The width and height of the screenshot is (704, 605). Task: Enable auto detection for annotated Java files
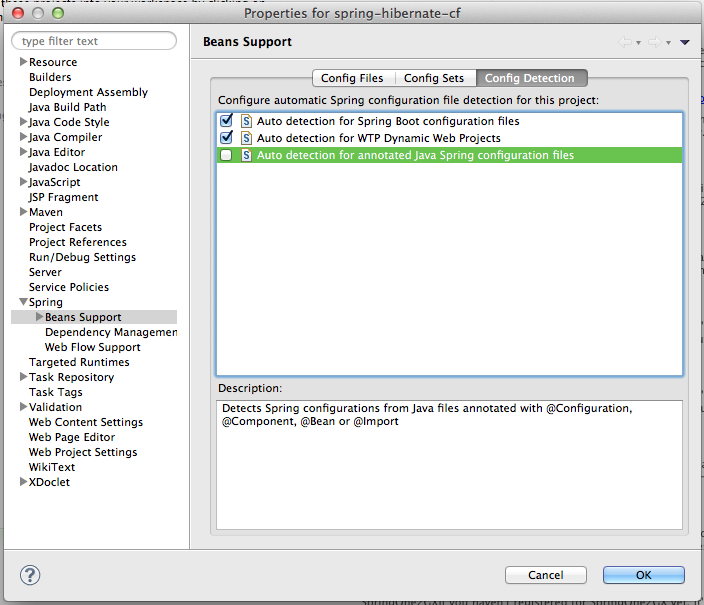click(x=226, y=155)
